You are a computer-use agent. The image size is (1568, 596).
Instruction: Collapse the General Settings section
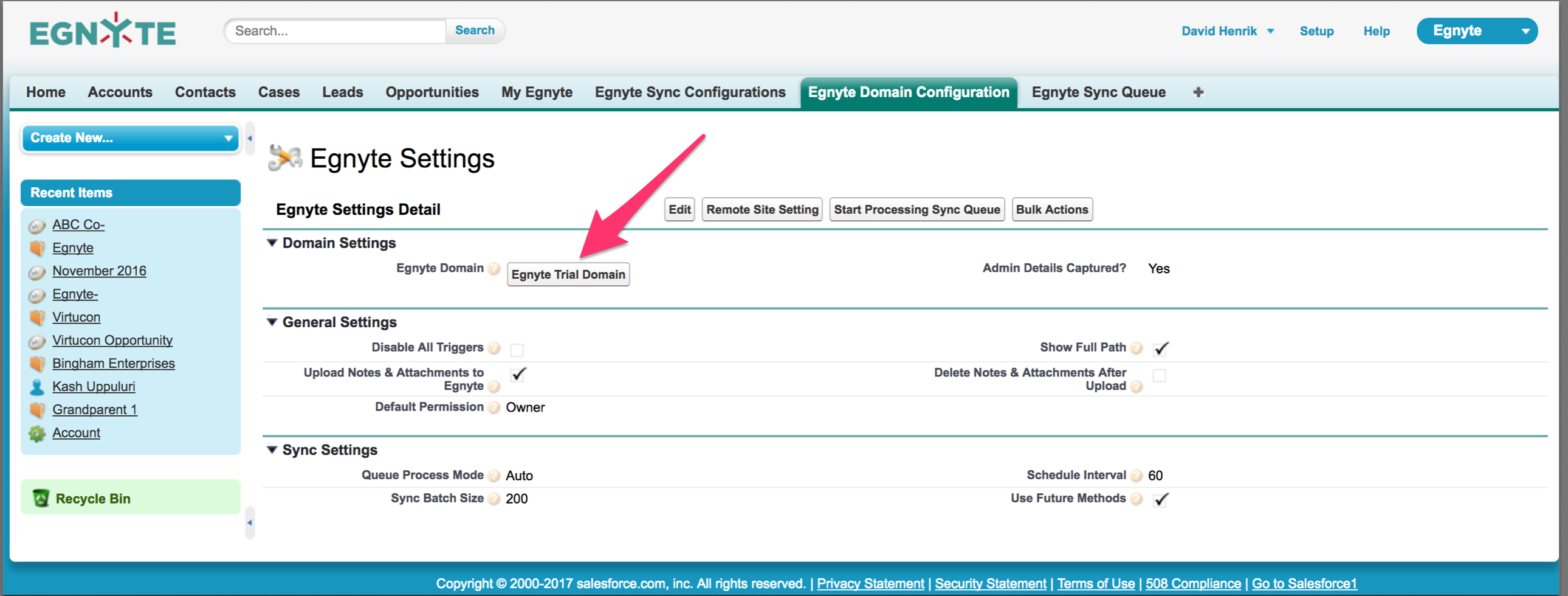(x=272, y=322)
